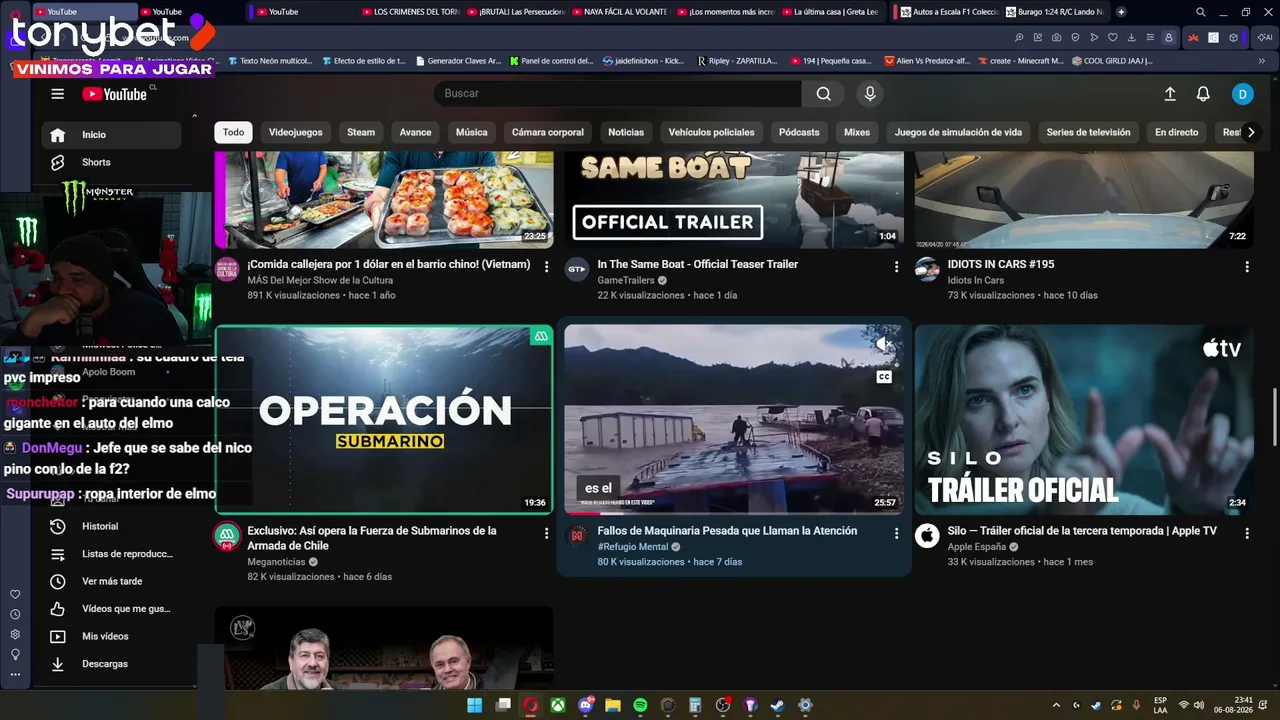Viewport: 1280px width, 720px height.
Task: Open #Refugio Mental channel link
Action: click(x=633, y=547)
